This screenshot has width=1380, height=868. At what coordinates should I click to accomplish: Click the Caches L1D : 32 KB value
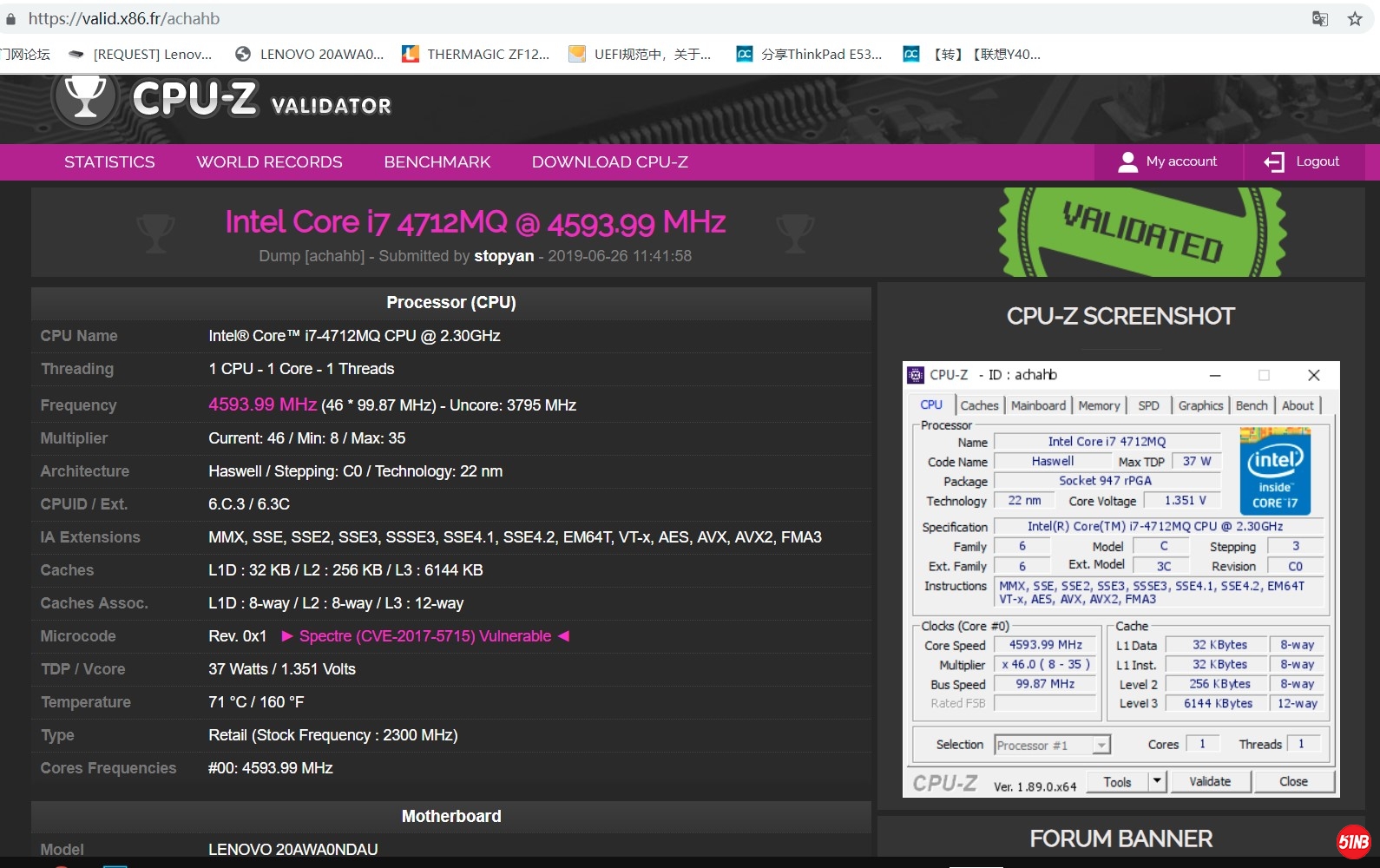pyautogui.click(x=345, y=570)
